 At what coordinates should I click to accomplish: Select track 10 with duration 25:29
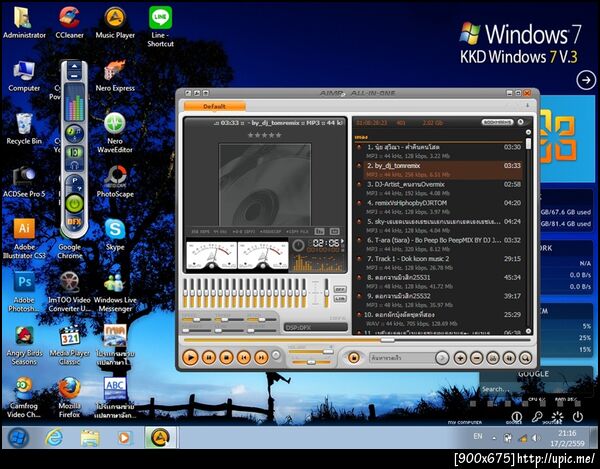pos(439,319)
